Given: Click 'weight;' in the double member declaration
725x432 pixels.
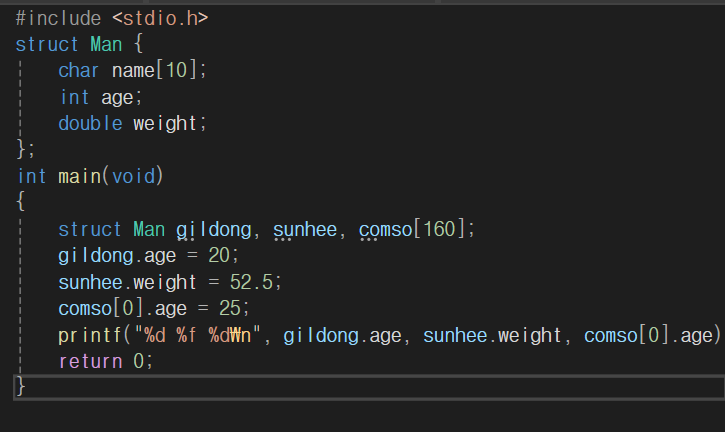Looking at the screenshot, I should (x=170, y=124).
